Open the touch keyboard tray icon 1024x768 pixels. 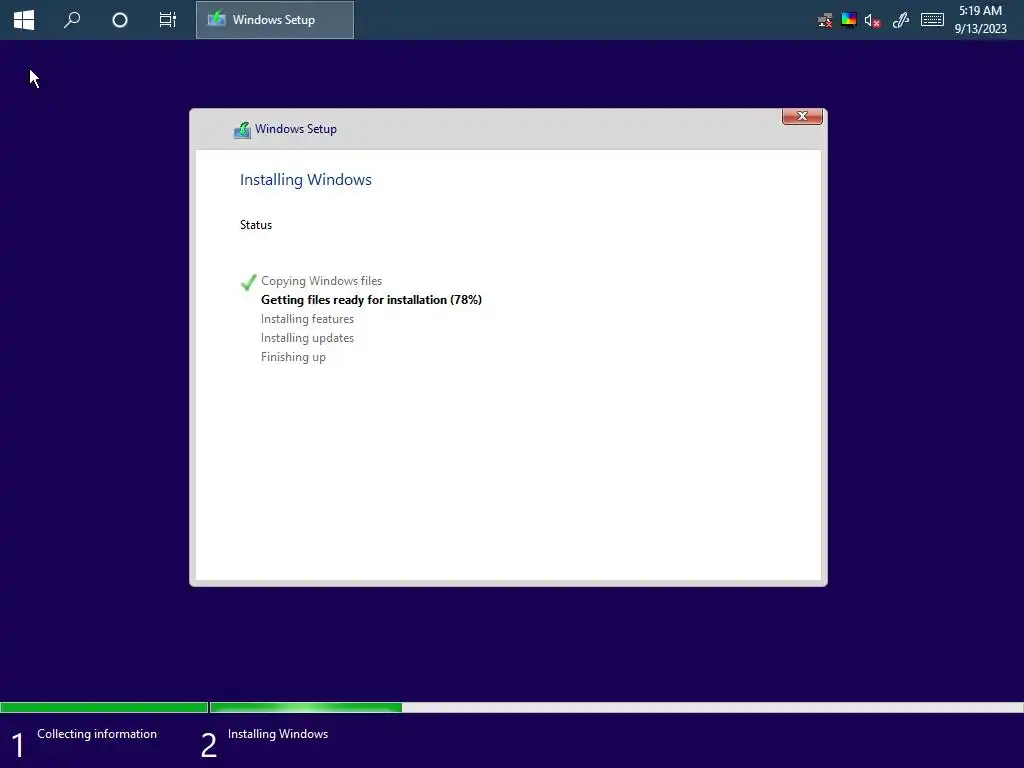(932, 20)
